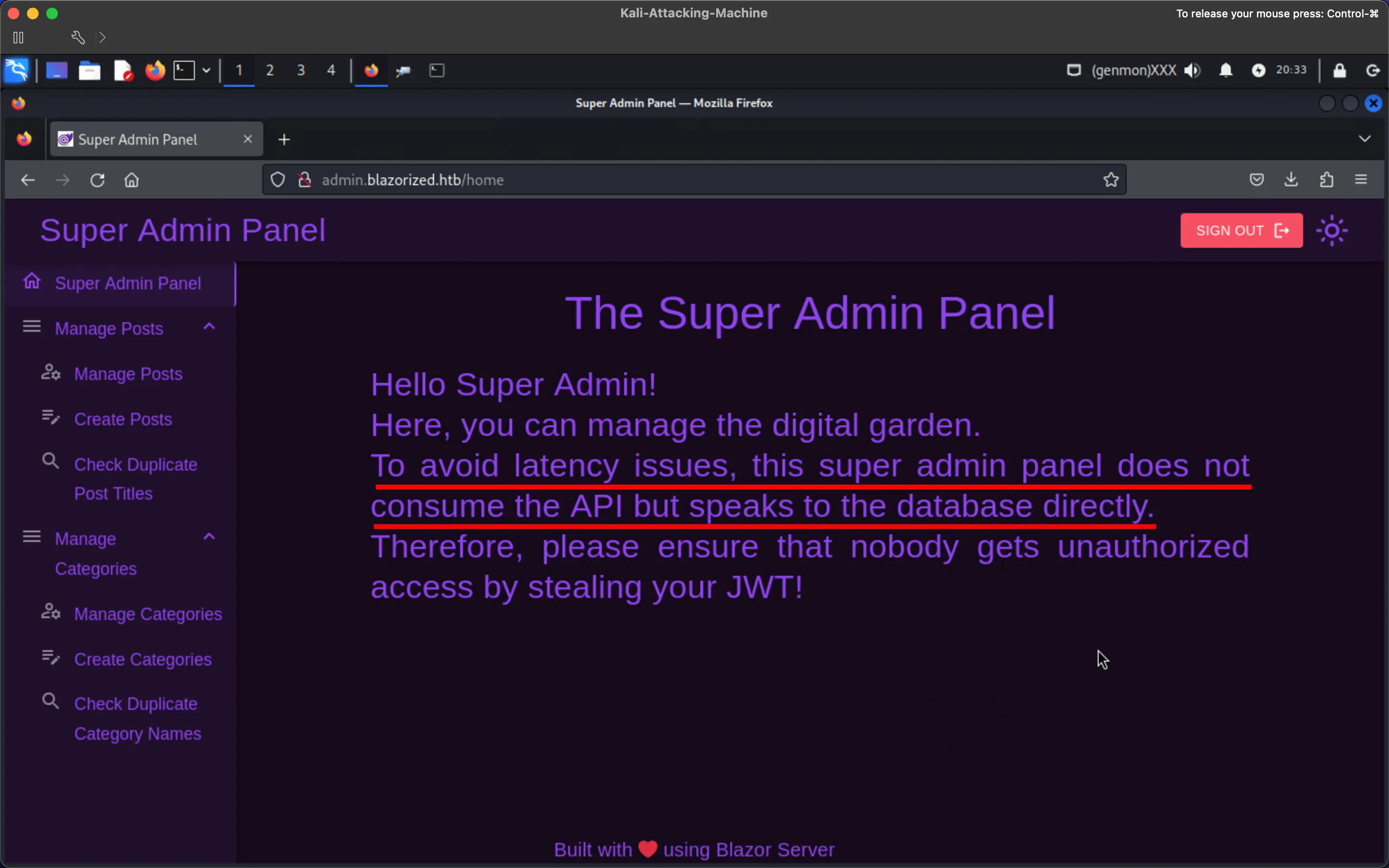Switch to workspace 3

point(301,70)
